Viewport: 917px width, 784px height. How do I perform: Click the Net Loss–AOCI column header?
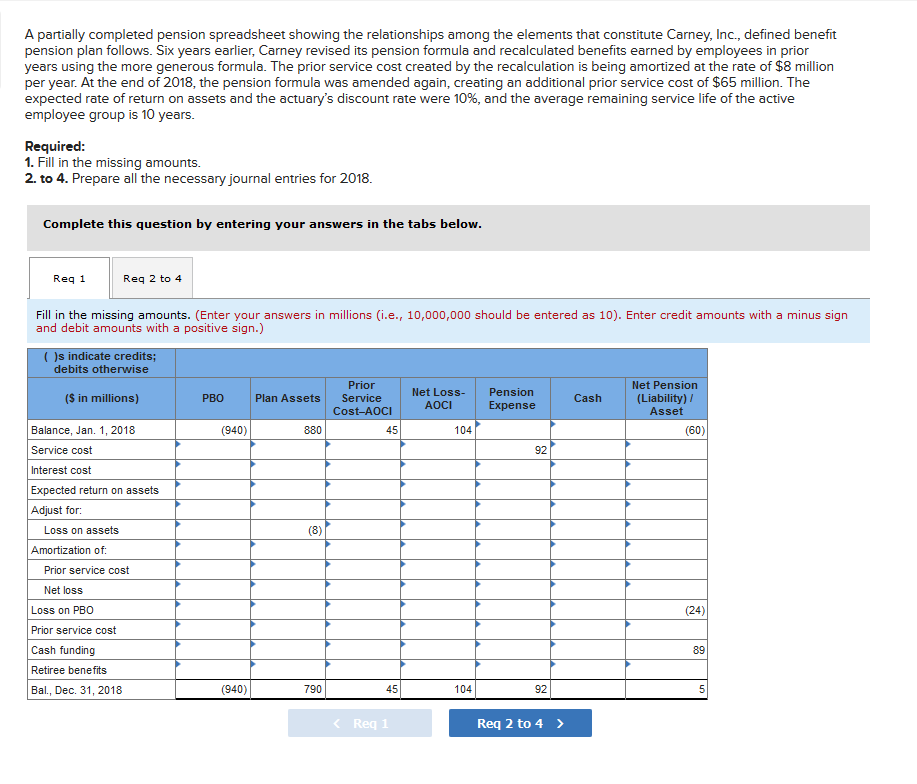[x=437, y=398]
